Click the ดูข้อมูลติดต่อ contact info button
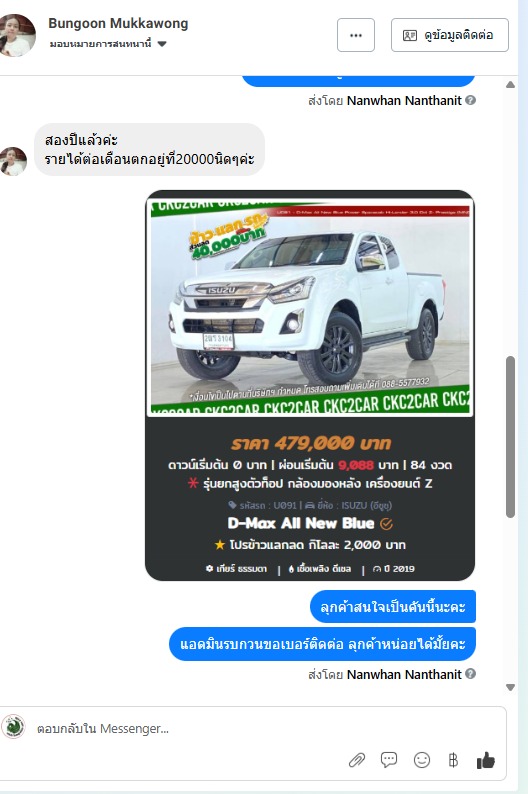Viewport: 528px width, 794px height. (x=450, y=35)
